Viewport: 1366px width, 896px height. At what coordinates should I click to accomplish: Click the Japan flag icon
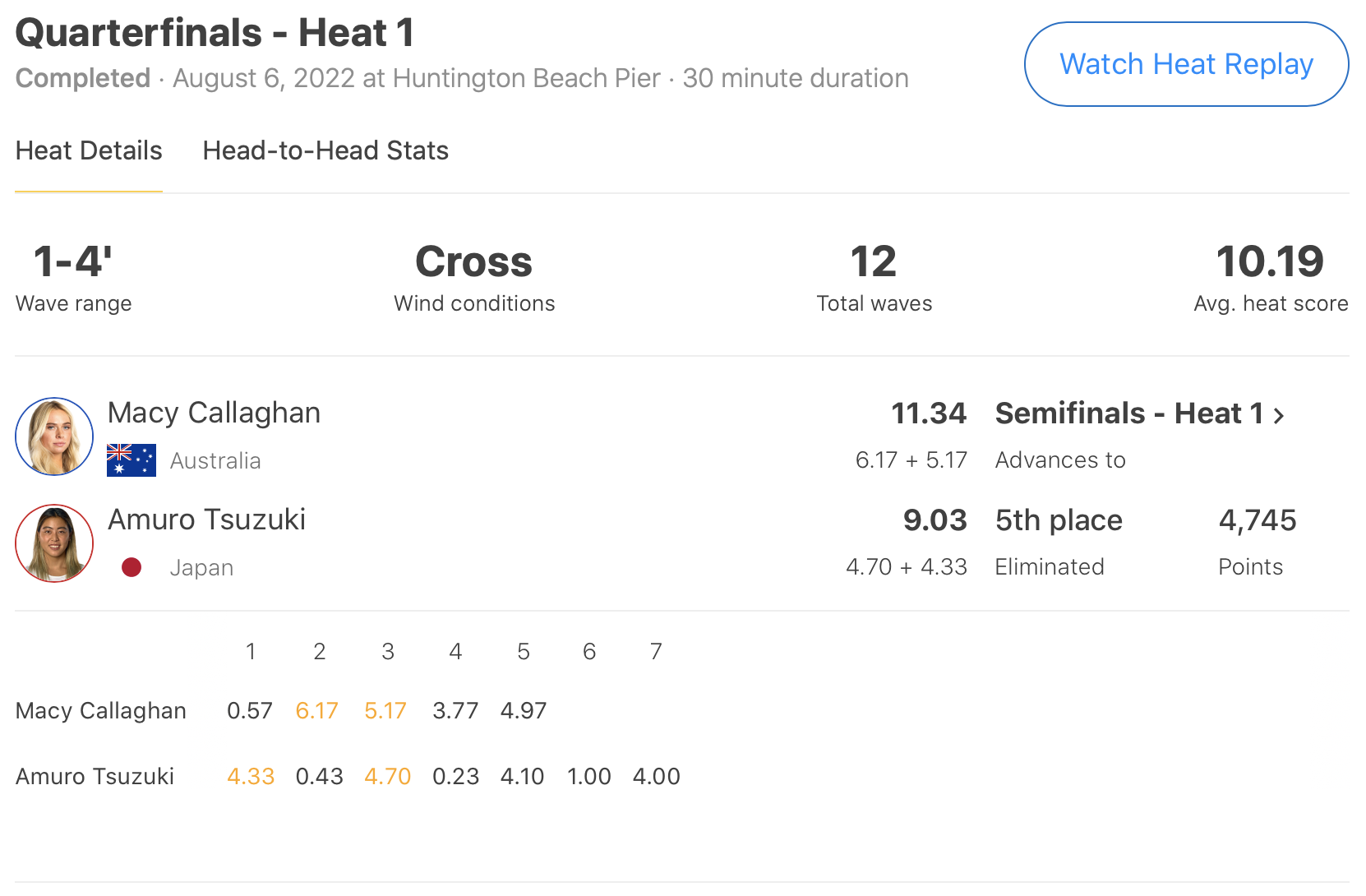pyautogui.click(x=132, y=567)
